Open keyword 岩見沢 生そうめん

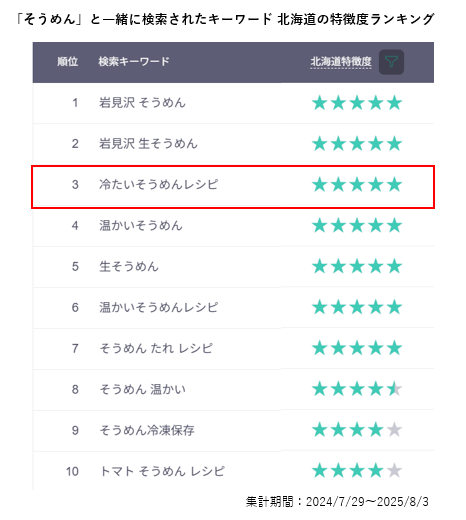click(x=148, y=144)
